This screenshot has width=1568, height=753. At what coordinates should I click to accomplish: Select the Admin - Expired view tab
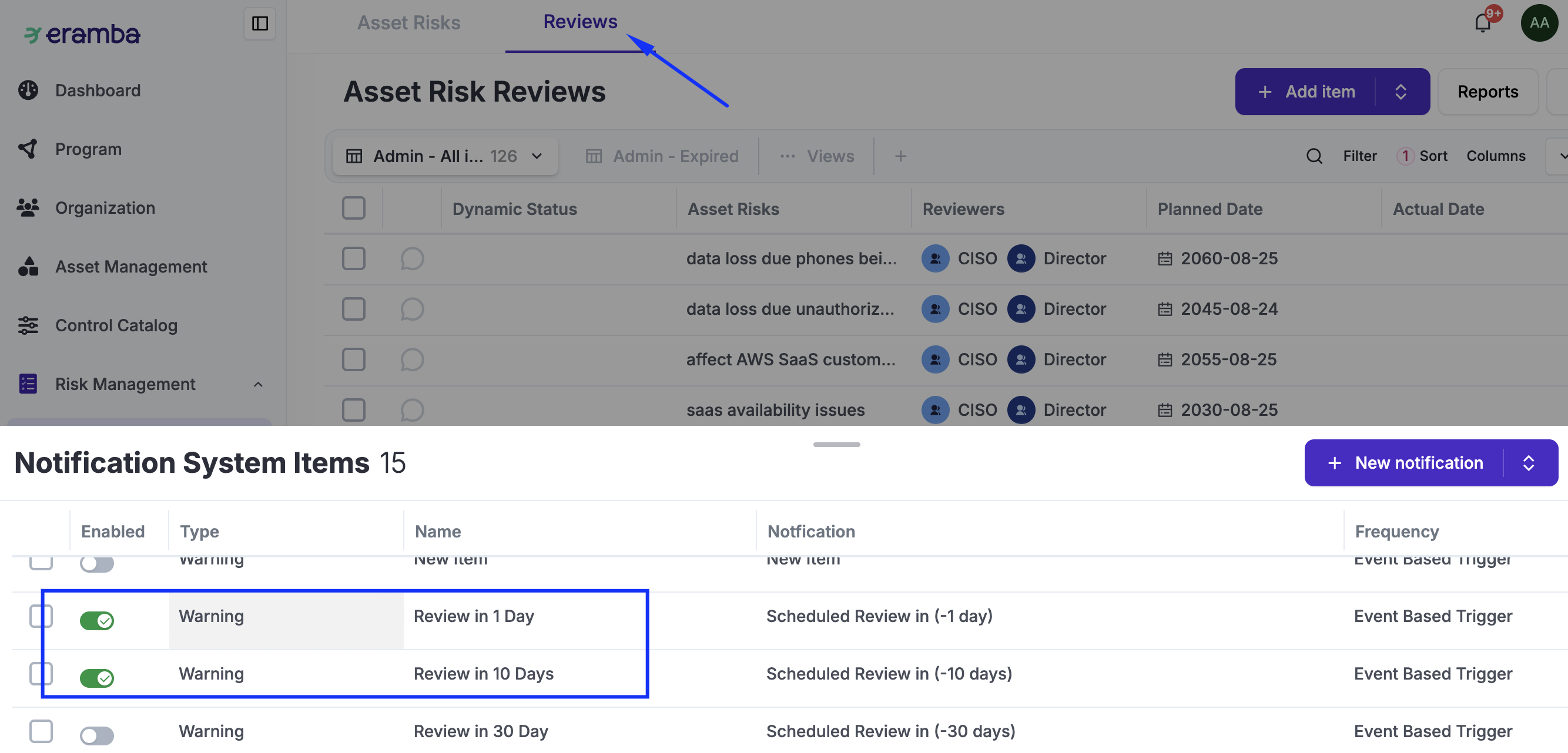pos(662,156)
